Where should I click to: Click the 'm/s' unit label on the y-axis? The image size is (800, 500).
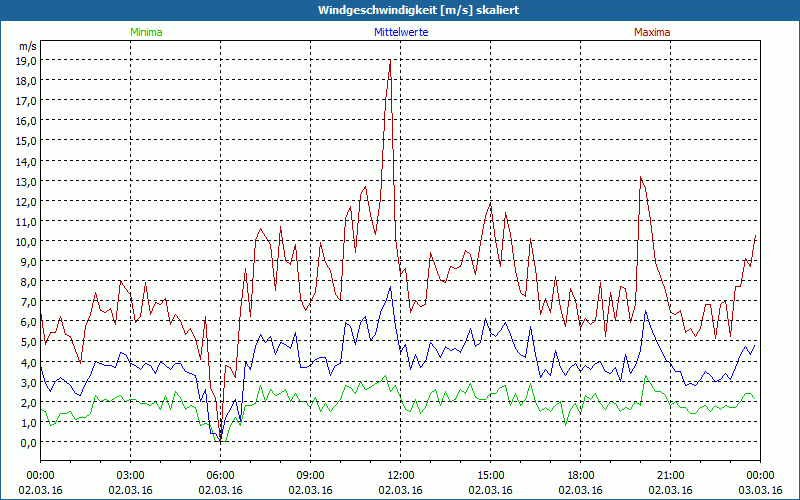[28, 46]
